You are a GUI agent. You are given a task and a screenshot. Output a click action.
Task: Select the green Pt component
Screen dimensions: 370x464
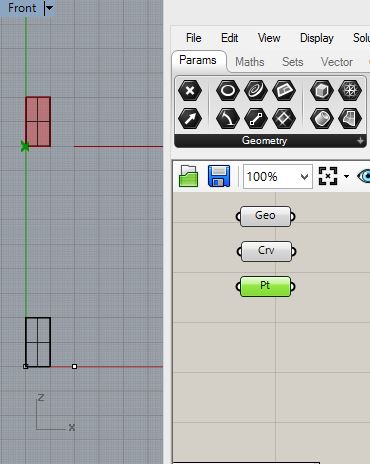click(265, 286)
